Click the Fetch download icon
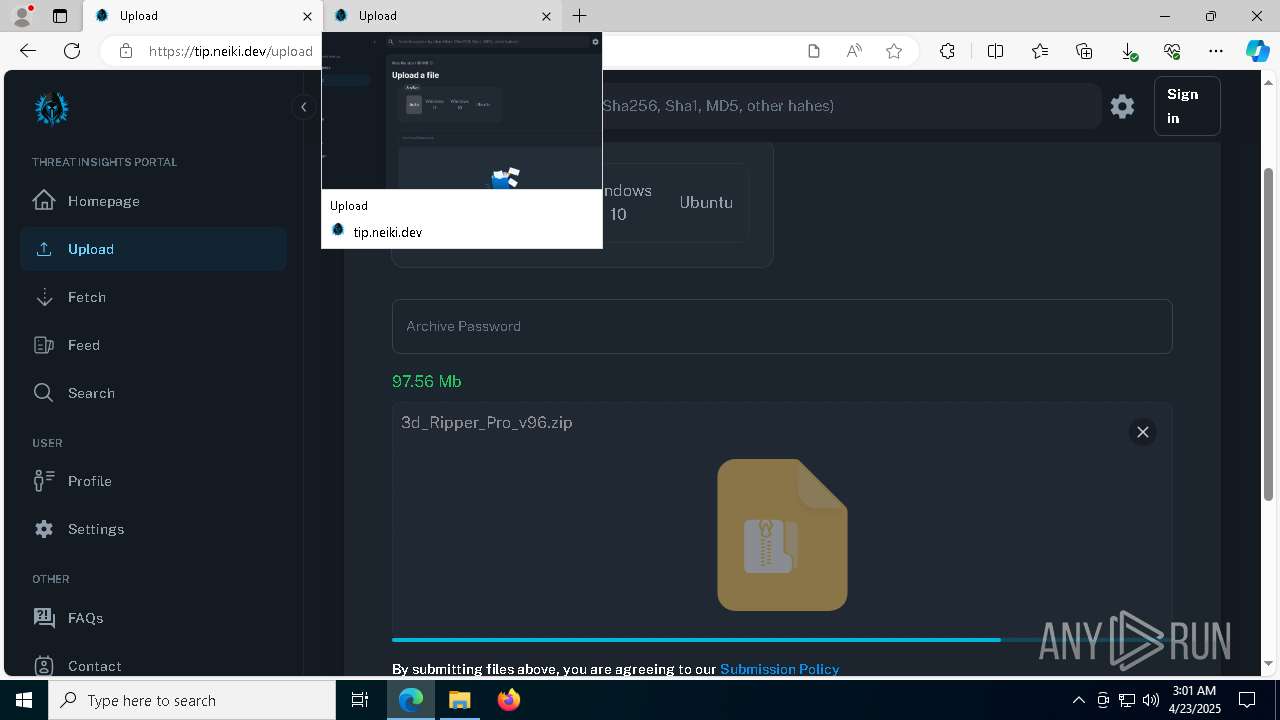Image resolution: width=1280 pixels, height=720 pixels. [x=44, y=297]
